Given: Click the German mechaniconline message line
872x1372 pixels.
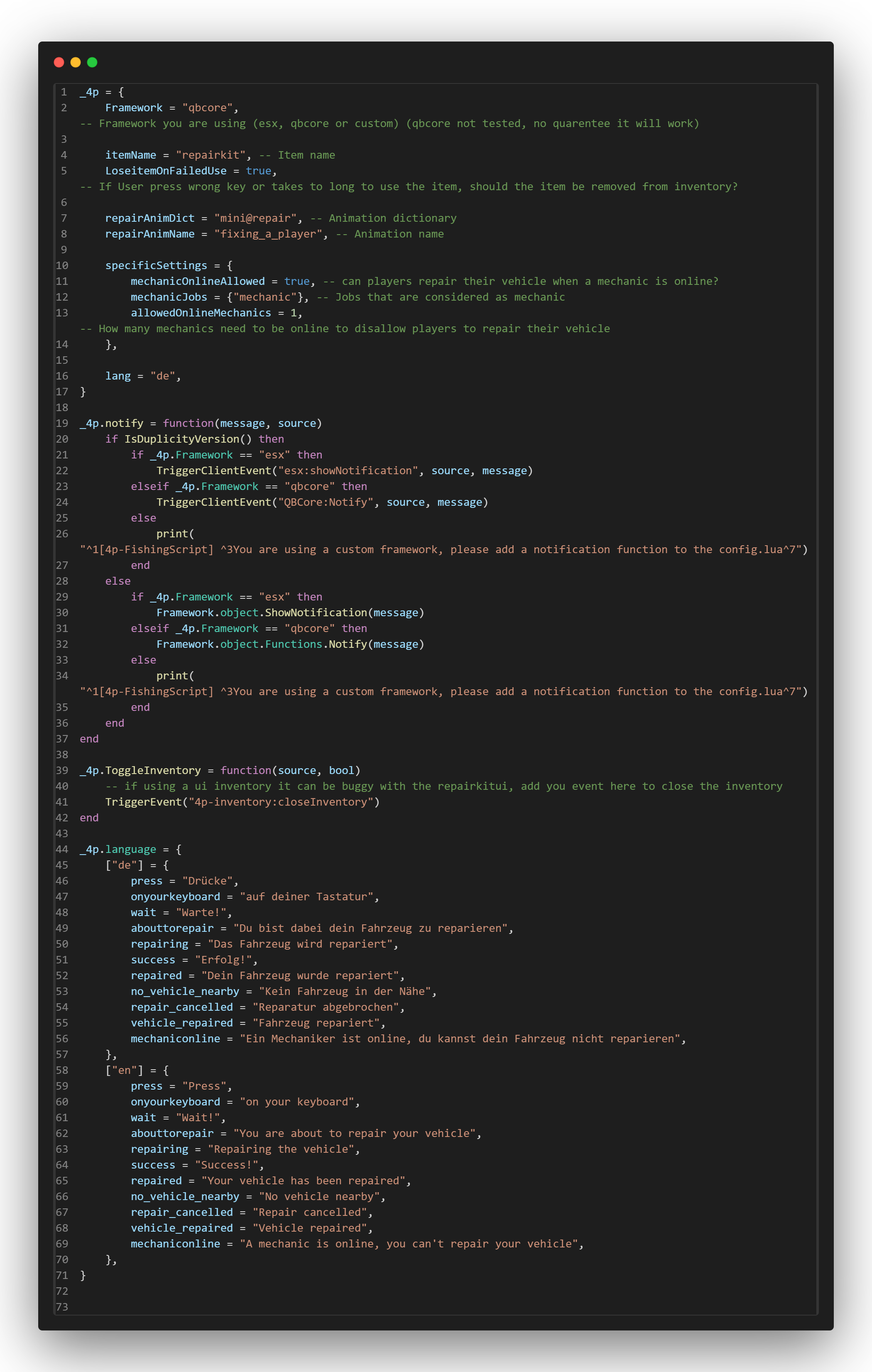Looking at the screenshot, I should [x=408, y=1039].
